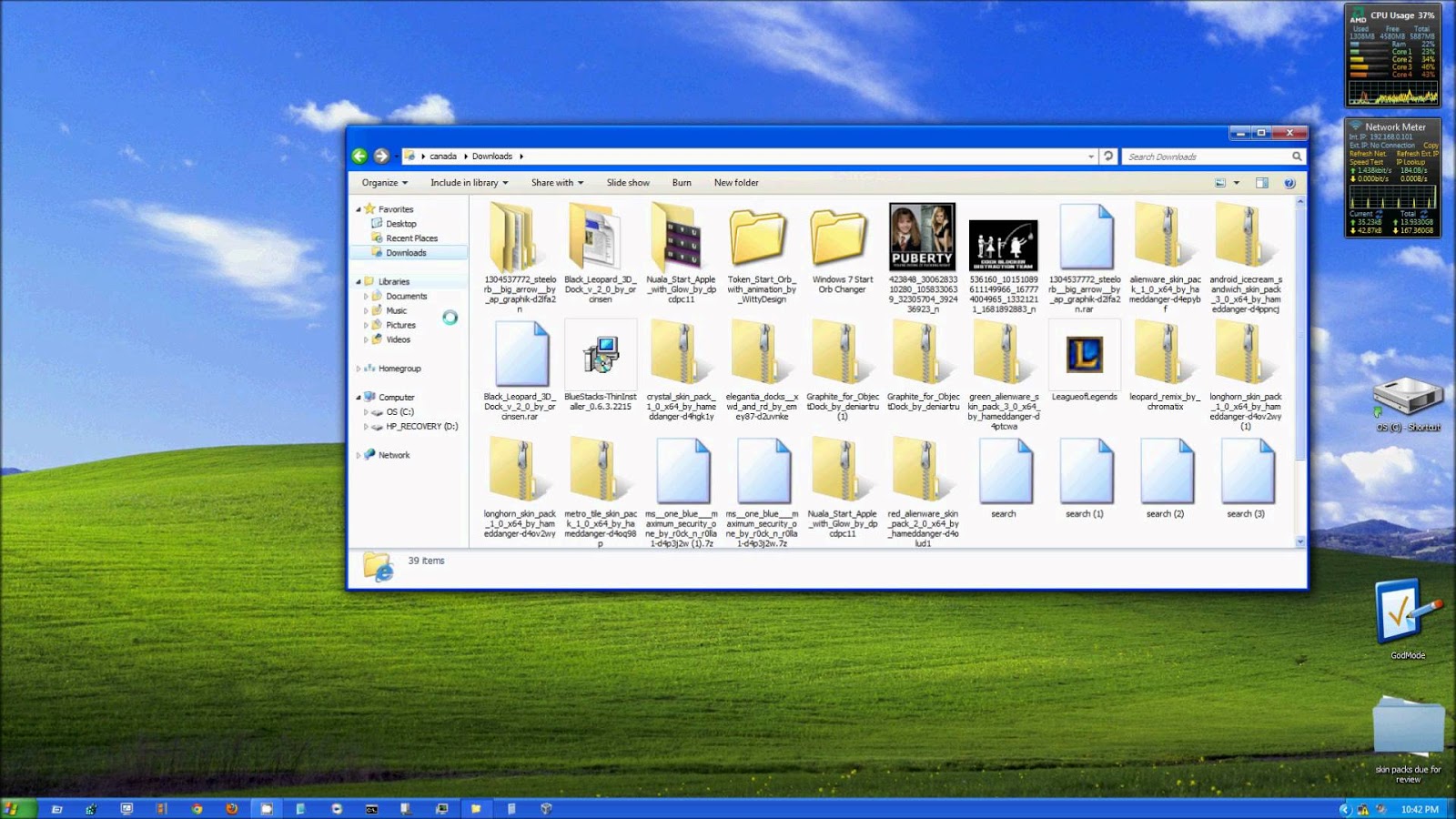Select HP_RECOVERY (D:) drive

[x=421, y=427]
